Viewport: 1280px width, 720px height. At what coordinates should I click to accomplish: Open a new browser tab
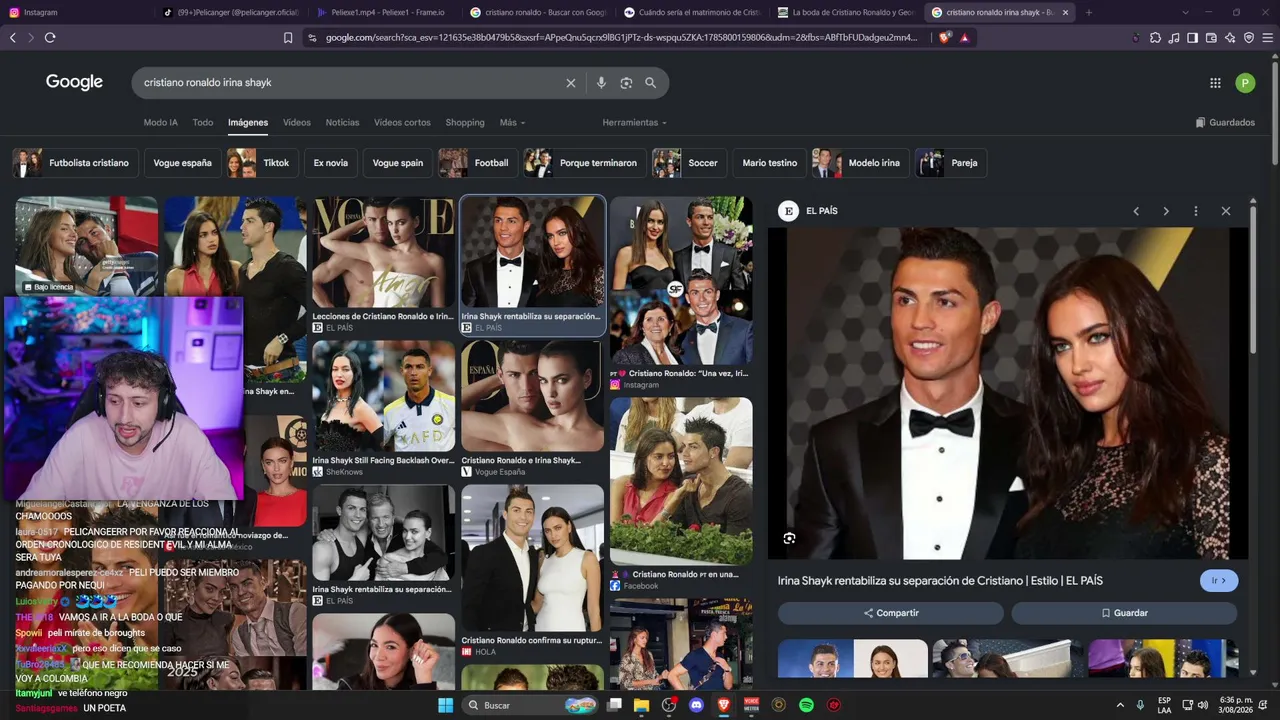[x=1088, y=12]
